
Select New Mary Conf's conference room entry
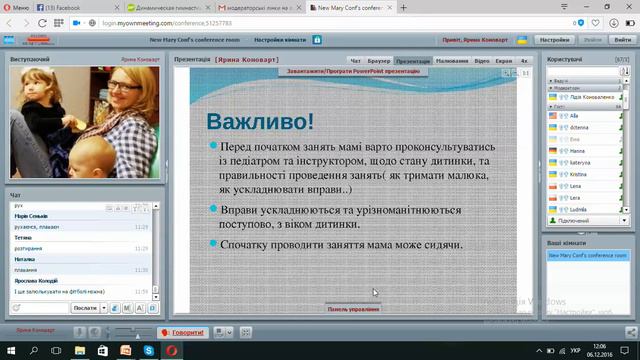[588, 256]
